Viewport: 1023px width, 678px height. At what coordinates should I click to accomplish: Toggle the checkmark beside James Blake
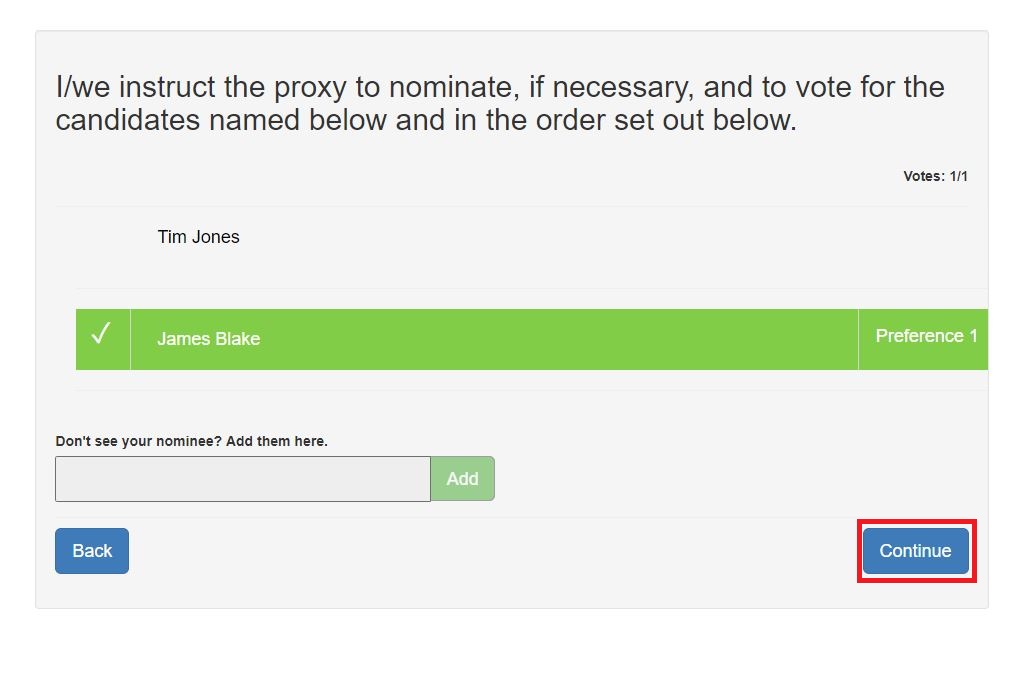coord(102,338)
